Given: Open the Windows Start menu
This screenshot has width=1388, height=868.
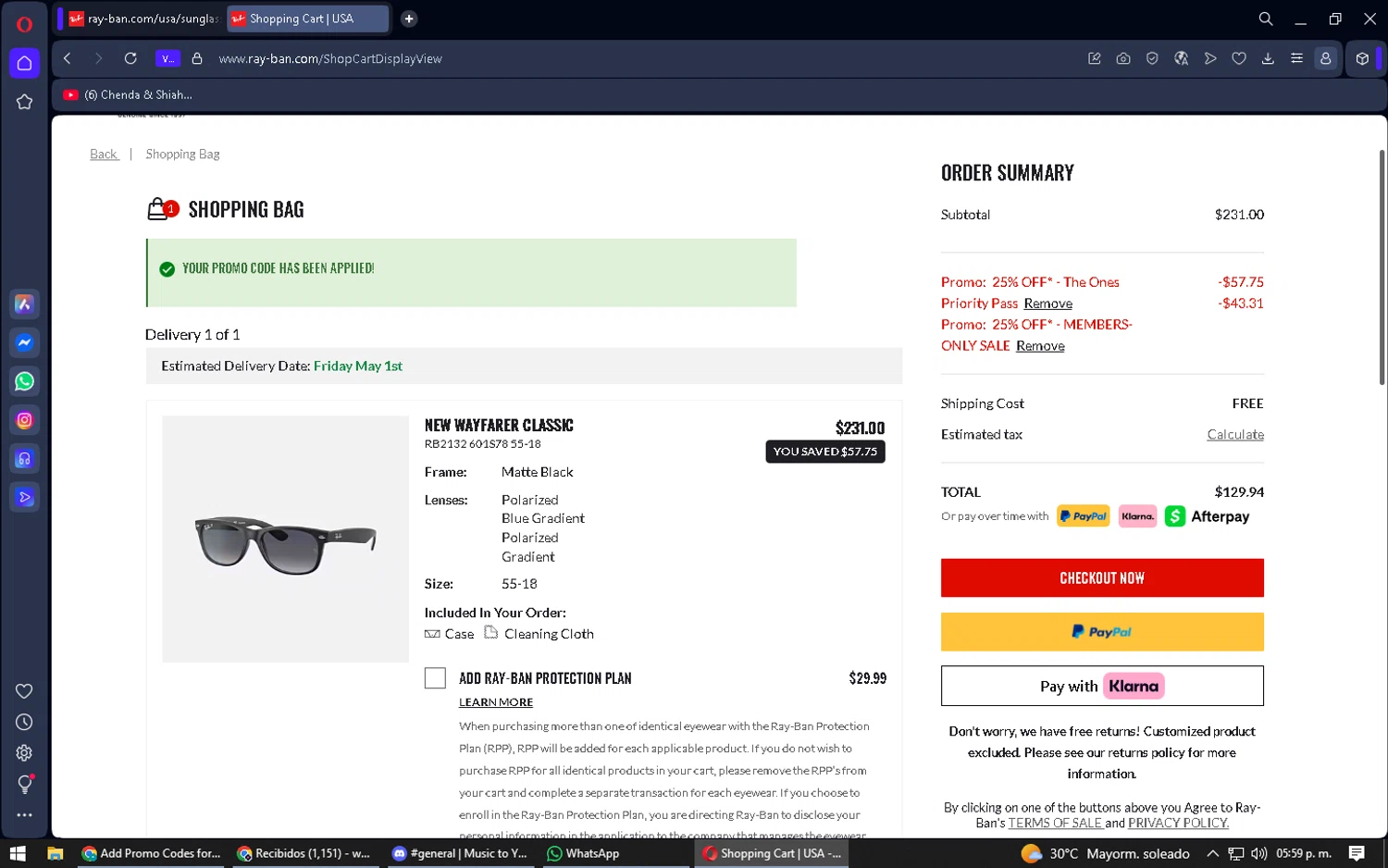Looking at the screenshot, I should [17, 853].
